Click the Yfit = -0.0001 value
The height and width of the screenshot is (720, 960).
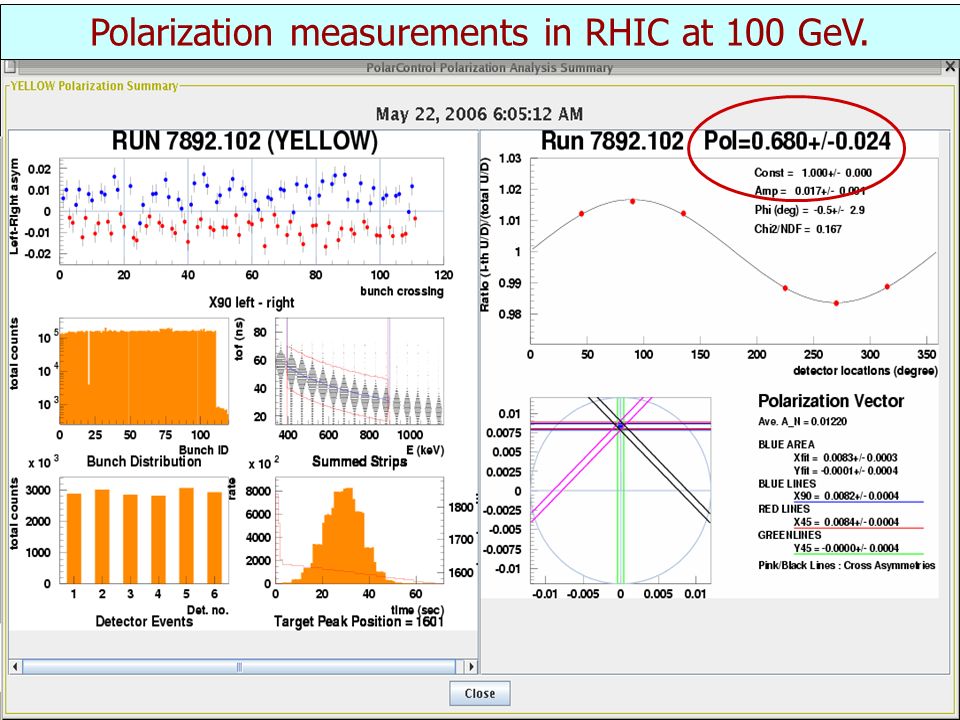pos(845,471)
